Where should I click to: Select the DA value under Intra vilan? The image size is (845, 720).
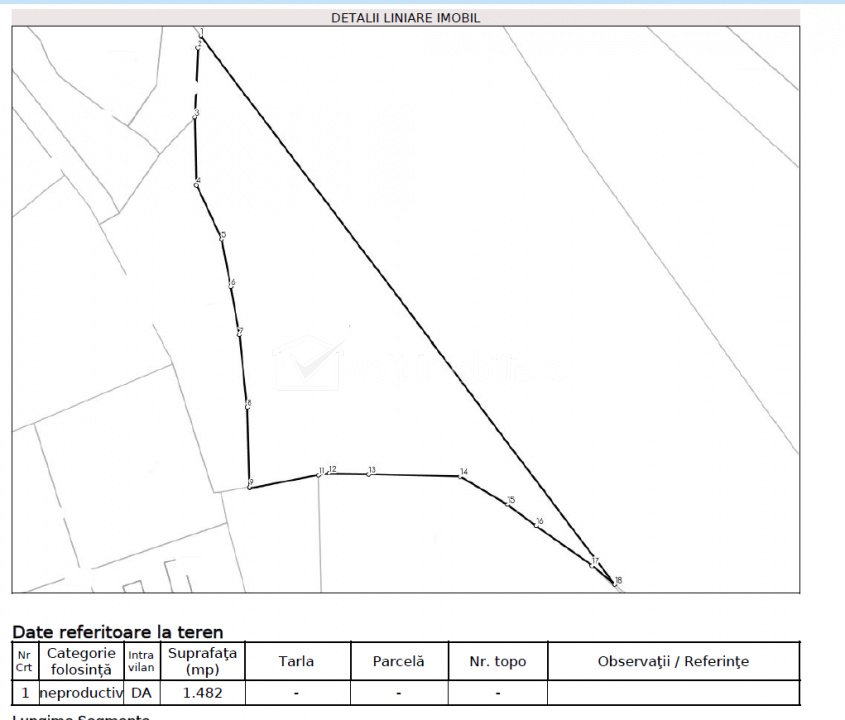(x=141, y=692)
